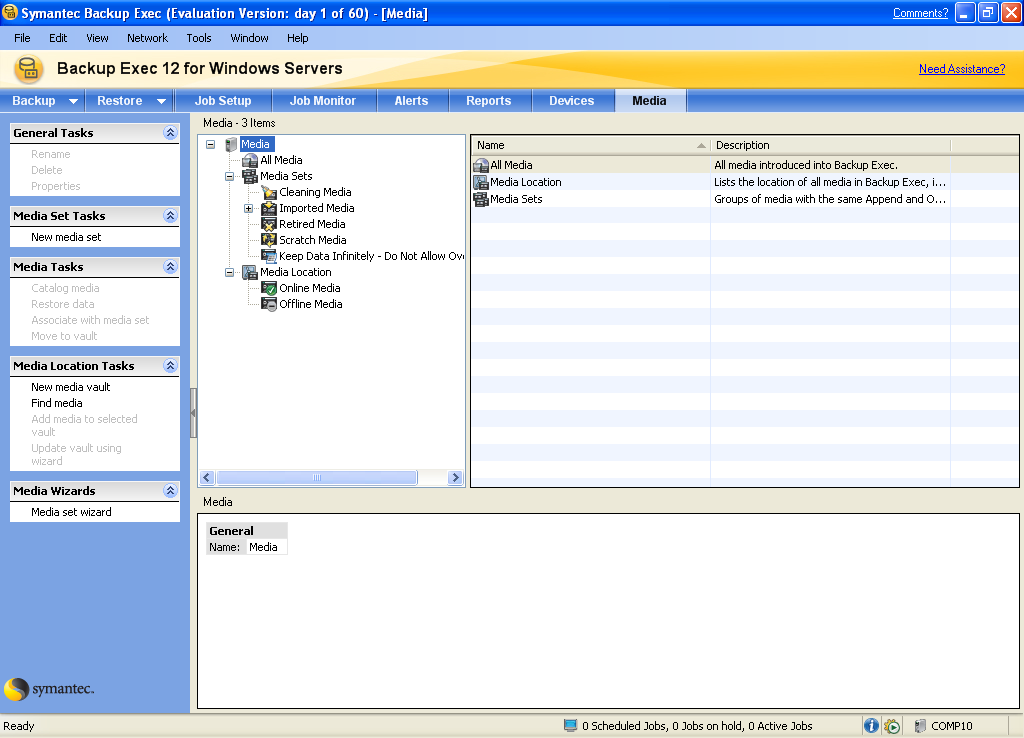Click the Media Sets icon in tree
The height and width of the screenshot is (738, 1024).
(x=249, y=176)
